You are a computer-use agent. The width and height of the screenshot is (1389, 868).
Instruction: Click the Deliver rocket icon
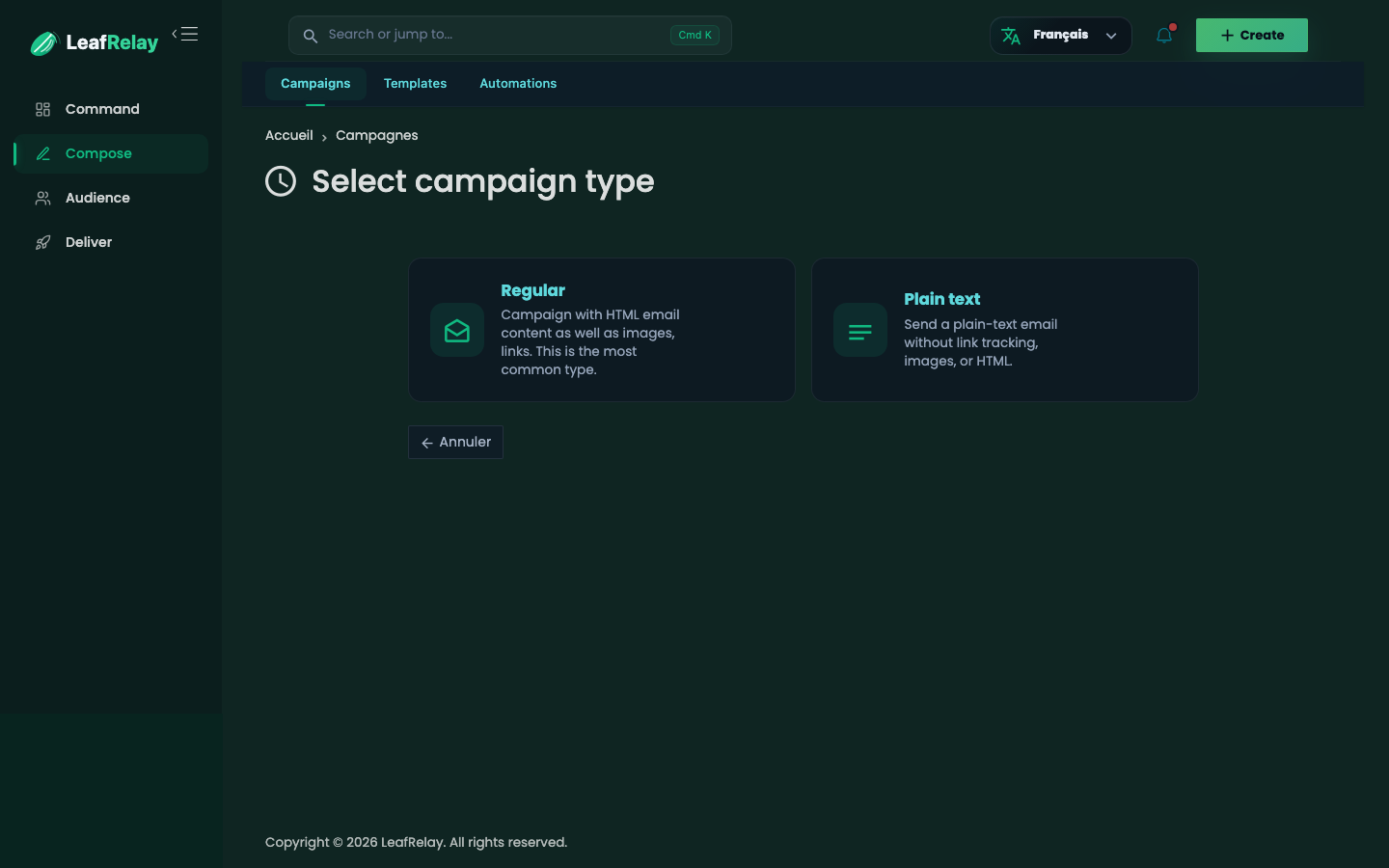pos(42,242)
